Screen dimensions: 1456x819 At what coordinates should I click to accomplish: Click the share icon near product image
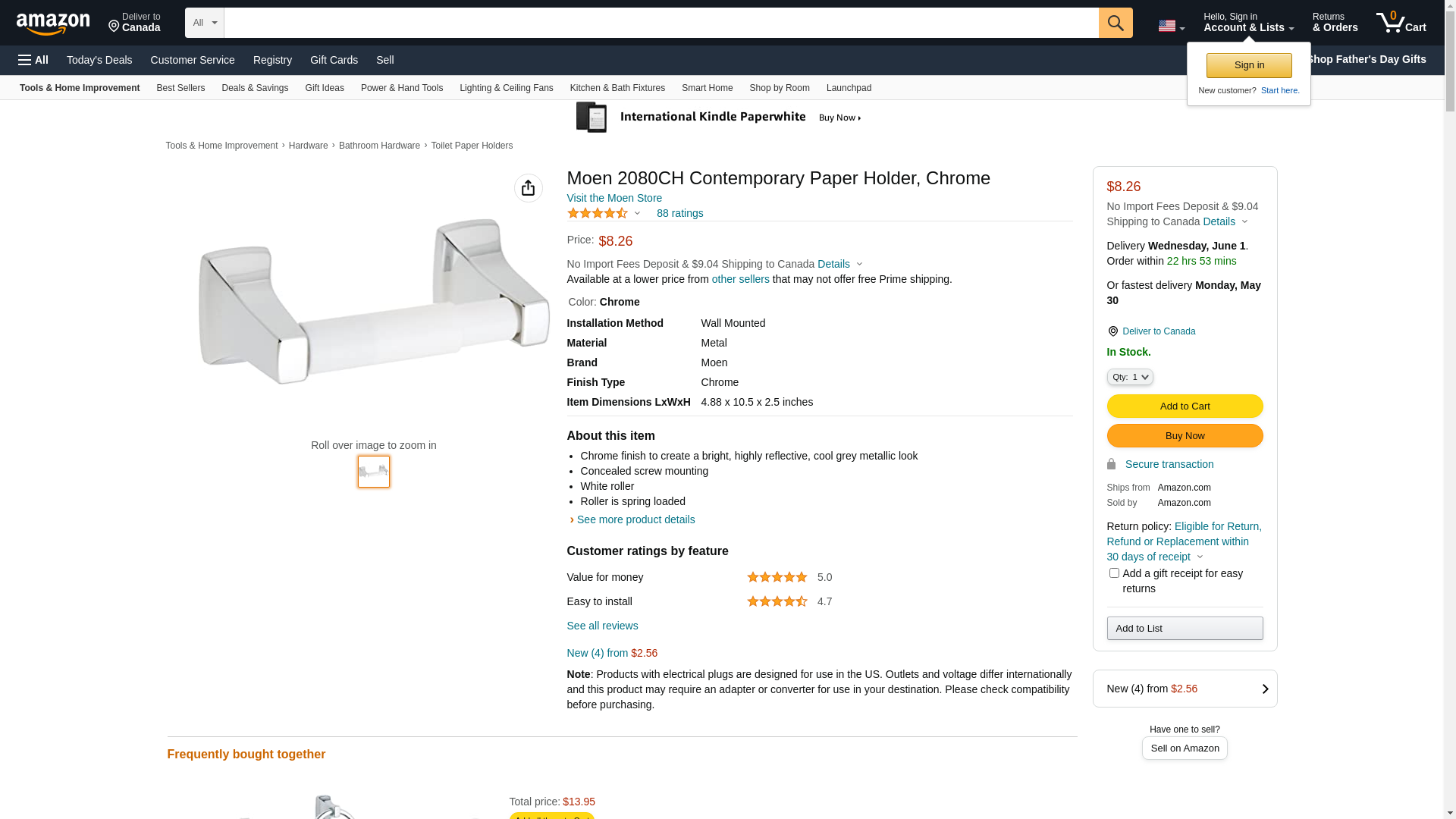pos(529,188)
